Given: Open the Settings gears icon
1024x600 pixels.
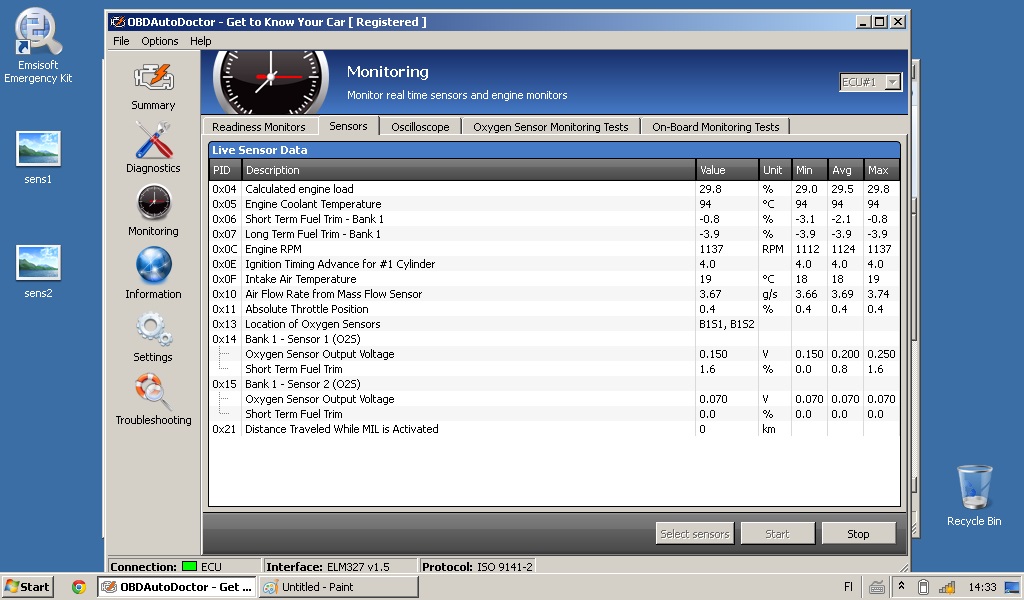Looking at the screenshot, I should pos(153,328).
